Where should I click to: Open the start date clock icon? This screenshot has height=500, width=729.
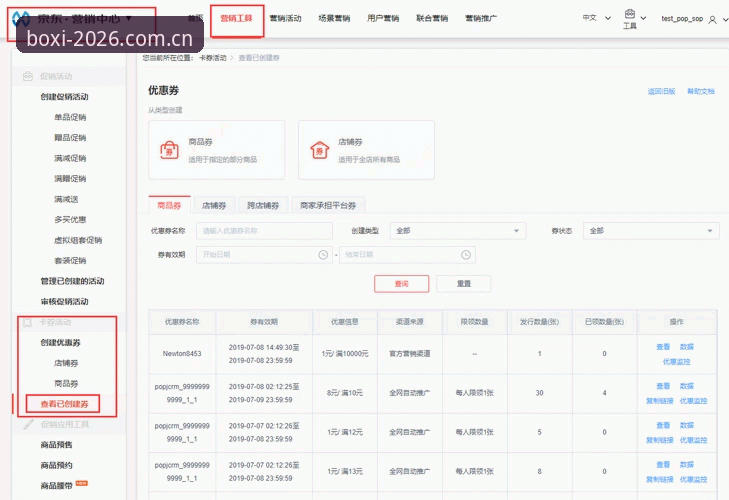coord(323,255)
